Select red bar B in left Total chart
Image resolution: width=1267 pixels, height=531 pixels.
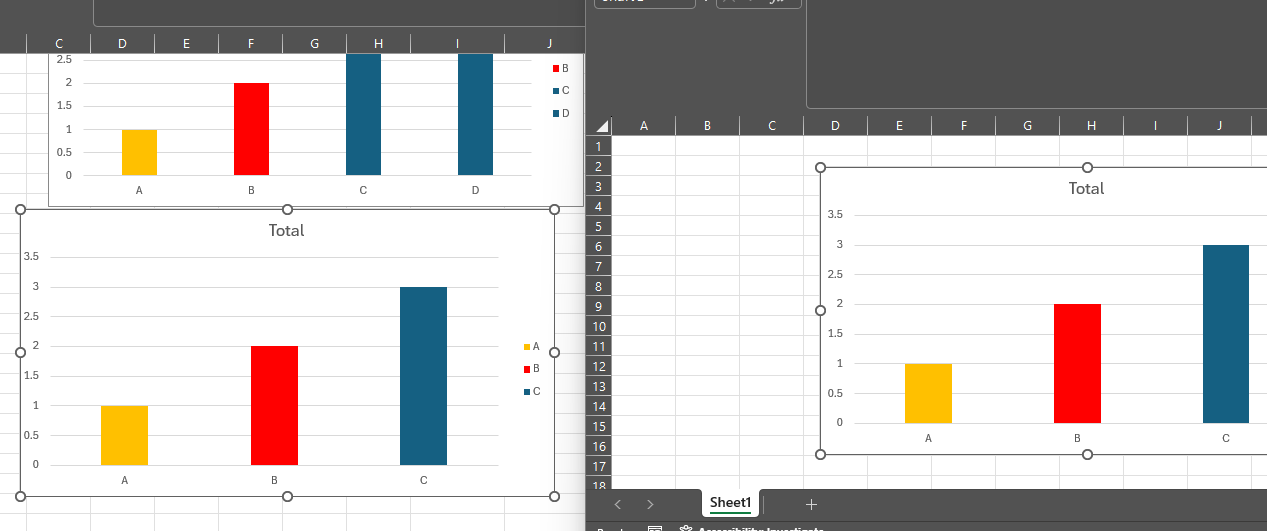click(274, 405)
